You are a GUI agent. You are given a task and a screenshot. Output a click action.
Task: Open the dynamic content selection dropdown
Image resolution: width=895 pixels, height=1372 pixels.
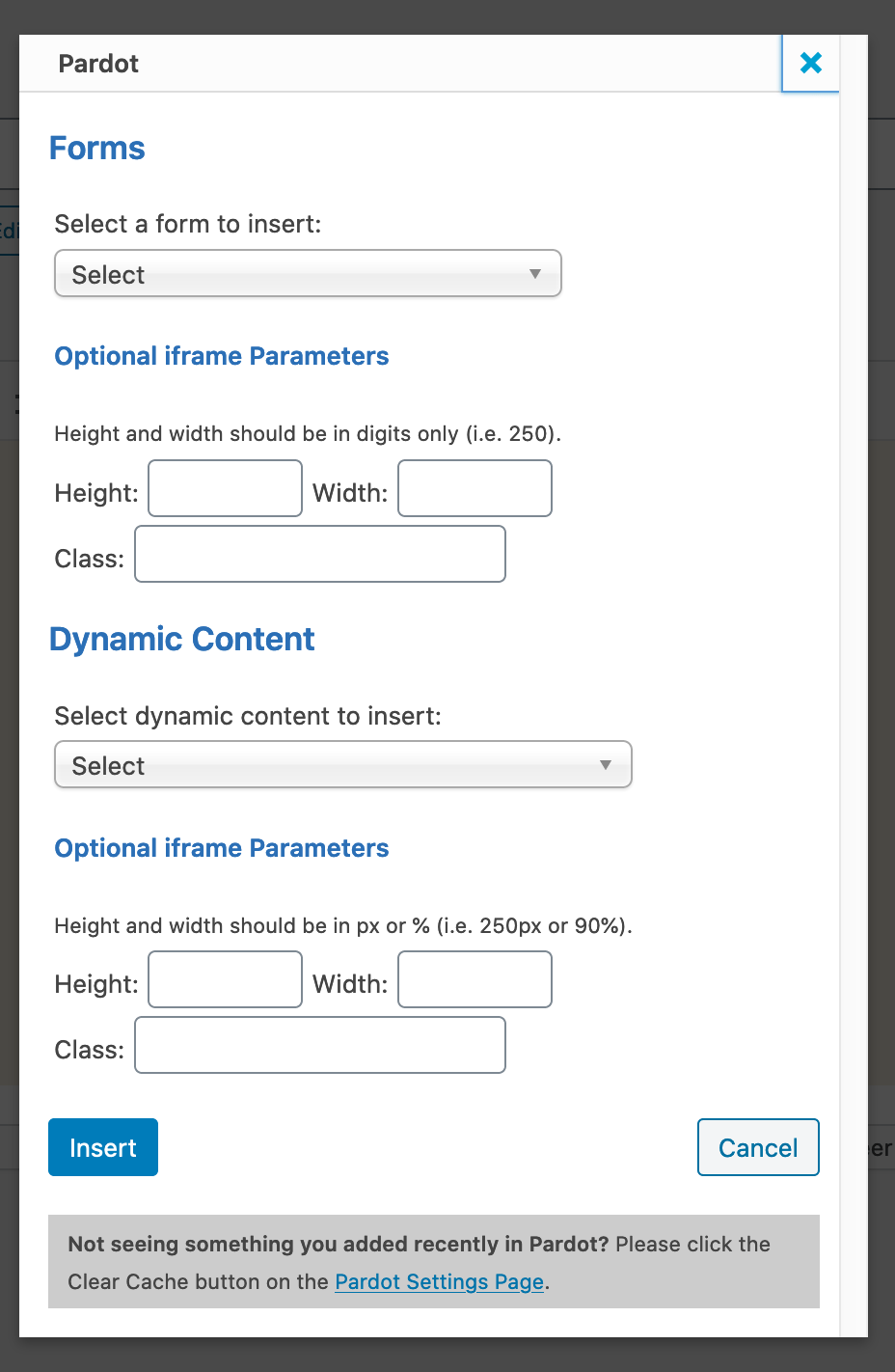pos(343,764)
